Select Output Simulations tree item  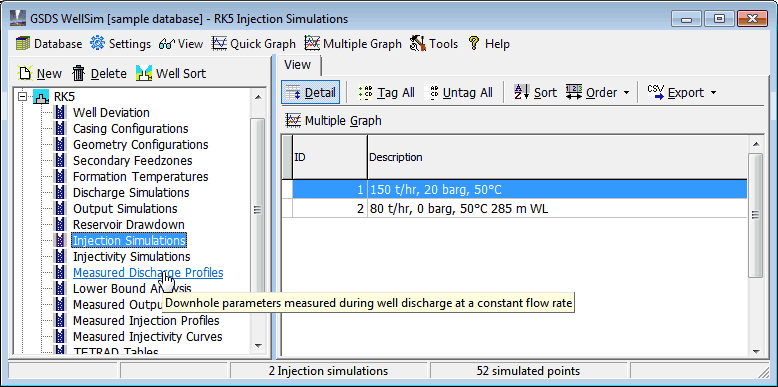pos(125,208)
